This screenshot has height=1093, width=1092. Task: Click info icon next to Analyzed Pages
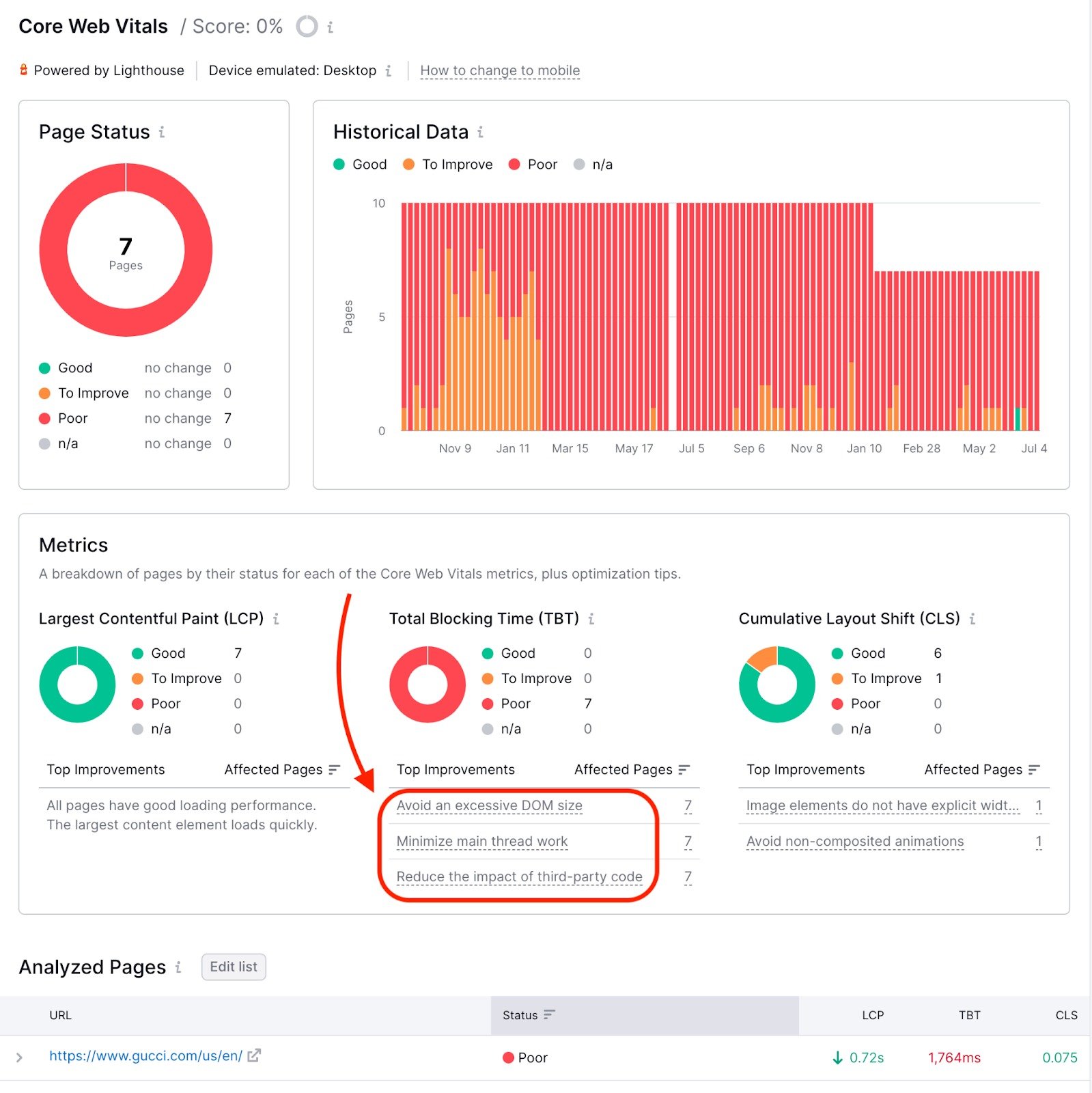pyautogui.click(x=178, y=967)
